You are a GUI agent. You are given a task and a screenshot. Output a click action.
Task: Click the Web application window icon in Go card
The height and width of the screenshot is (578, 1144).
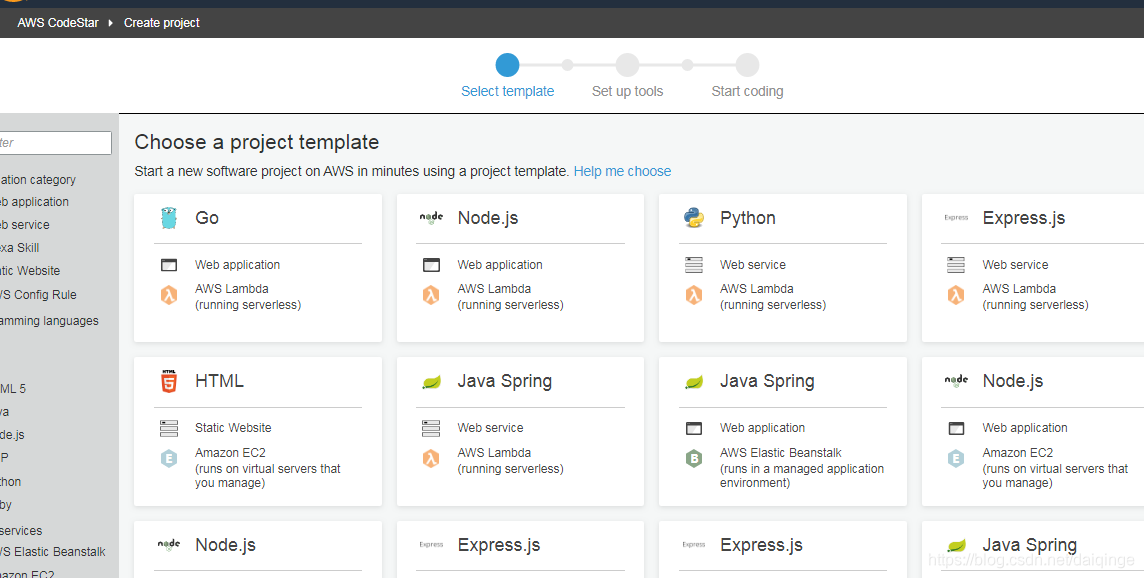(169, 265)
